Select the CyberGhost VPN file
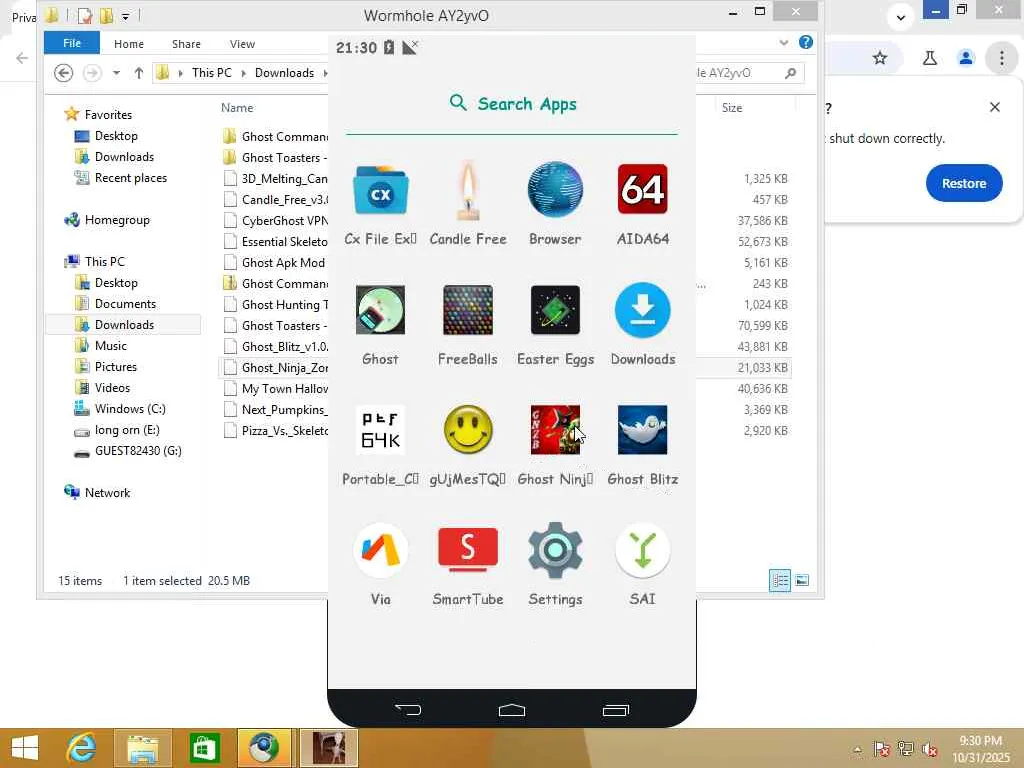 [x=284, y=221]
